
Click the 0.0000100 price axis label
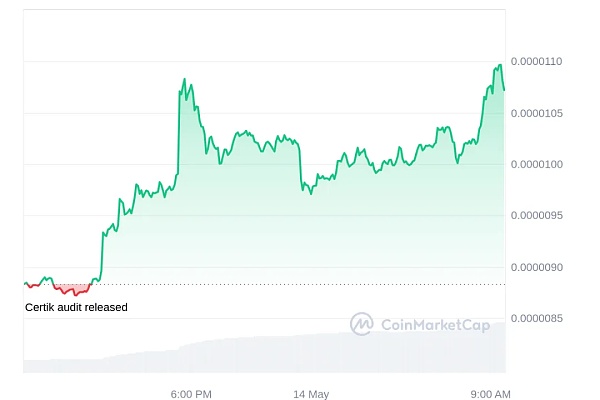click(x=537, y=164)
